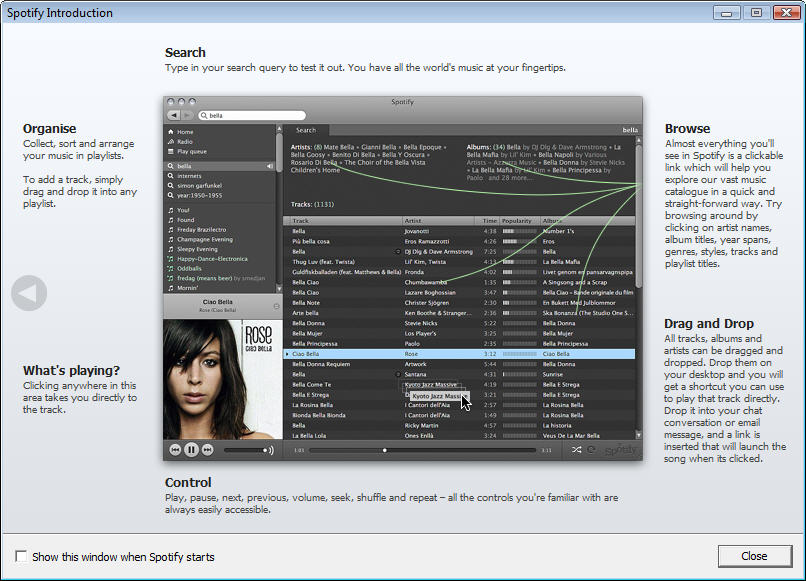The width and height of the screenshot is (806, 581).
Task: Go back using the large left arrow
Action: [29, 293]
